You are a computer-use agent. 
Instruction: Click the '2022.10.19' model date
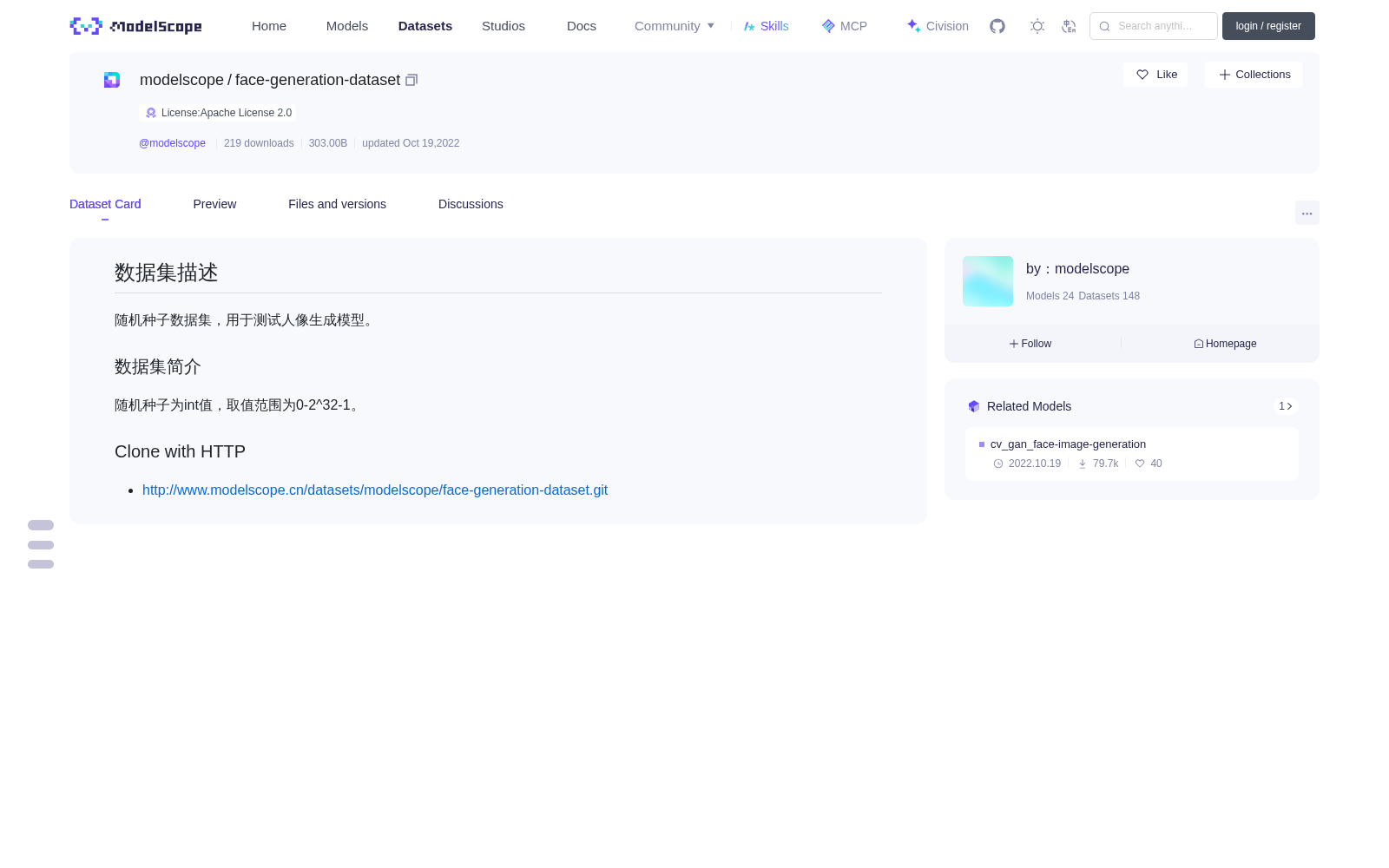click(x=1035, y=464)
